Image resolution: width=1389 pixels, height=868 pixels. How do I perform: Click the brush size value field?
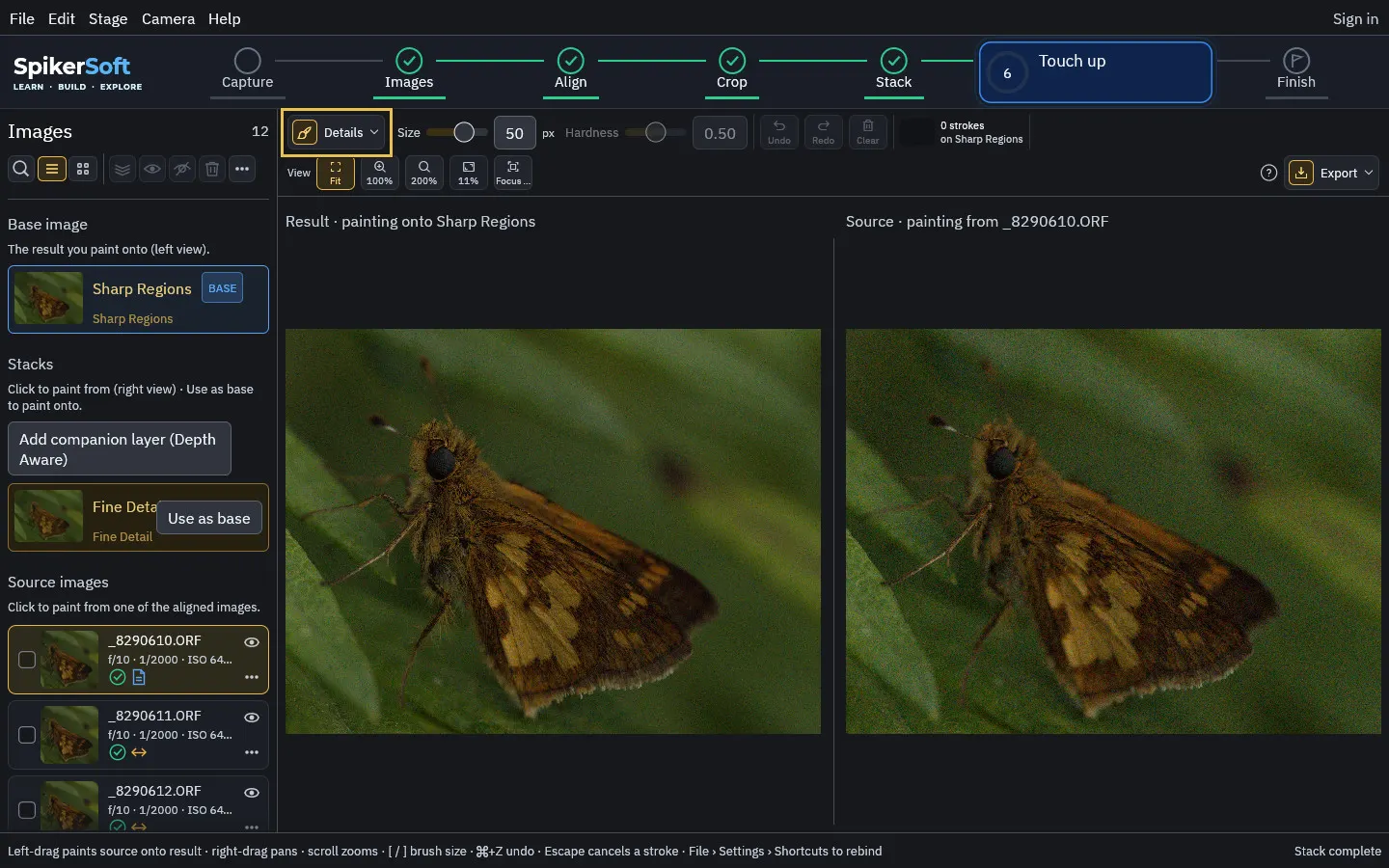(x=515, y=133)
